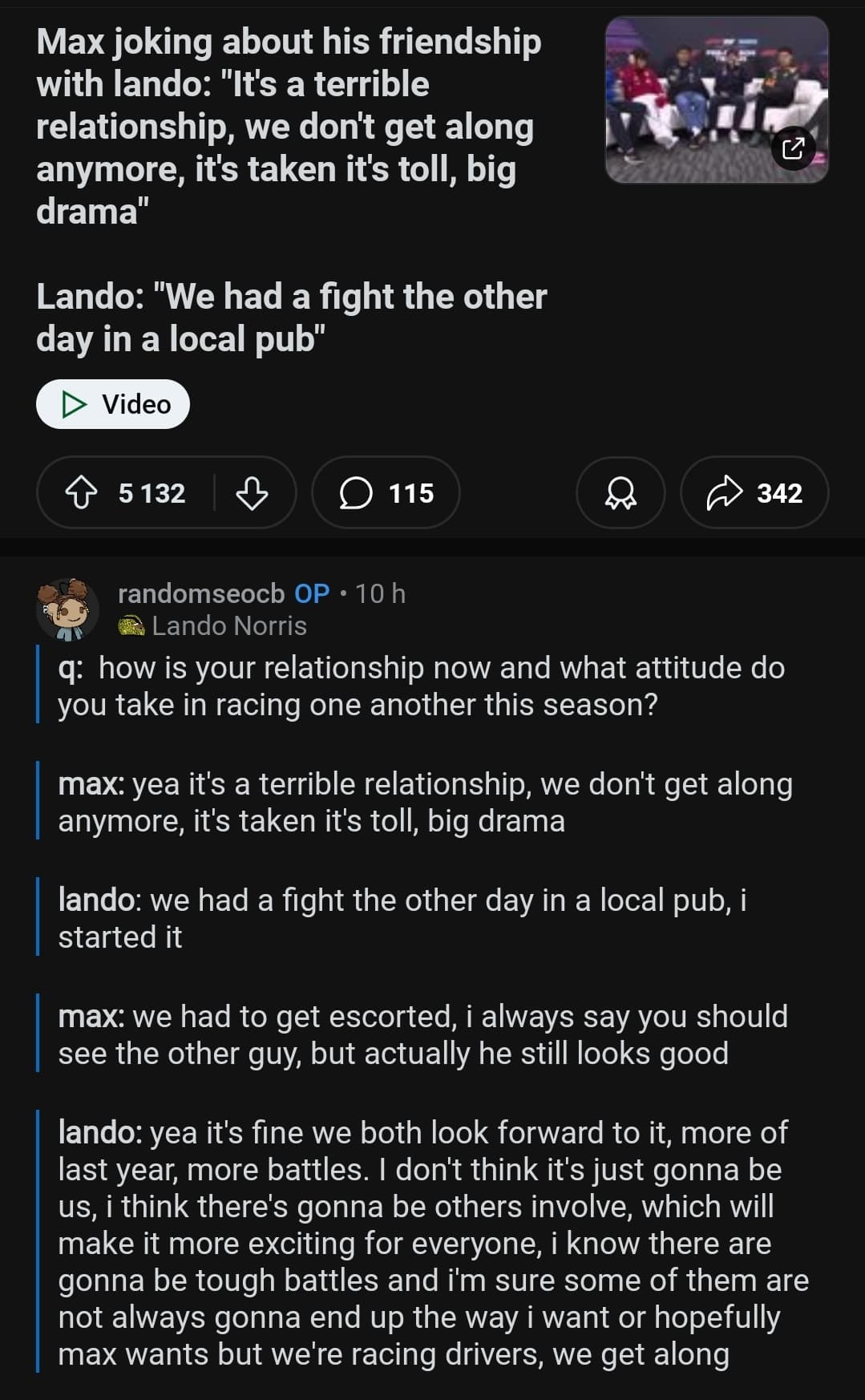Tap the 342 share count
865x1400 pixels.
pos(779,492)
